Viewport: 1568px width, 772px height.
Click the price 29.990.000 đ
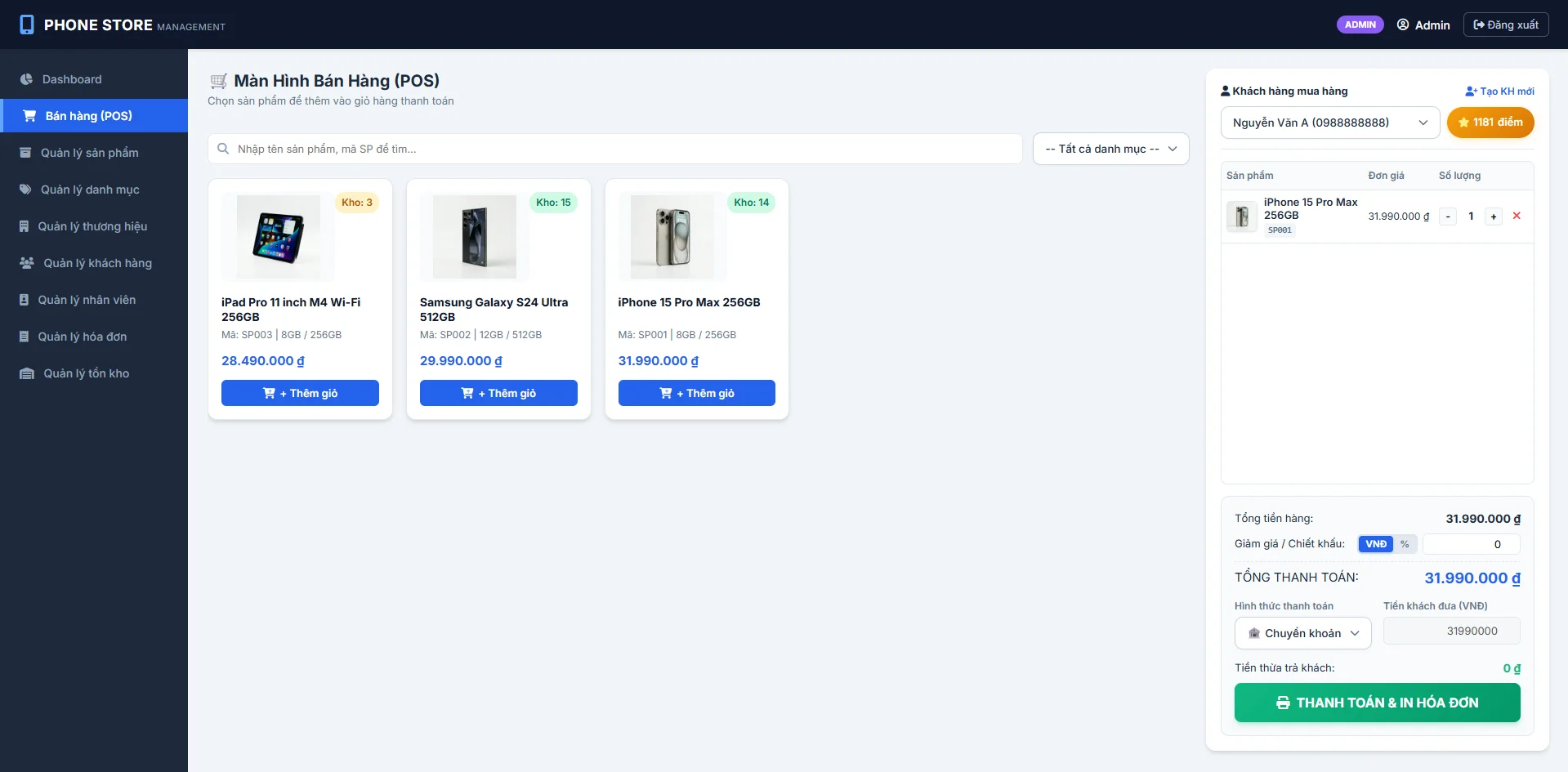coord(462,361)
